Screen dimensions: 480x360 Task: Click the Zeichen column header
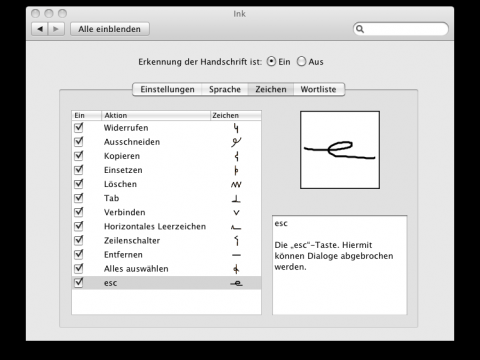coord(236,115)
